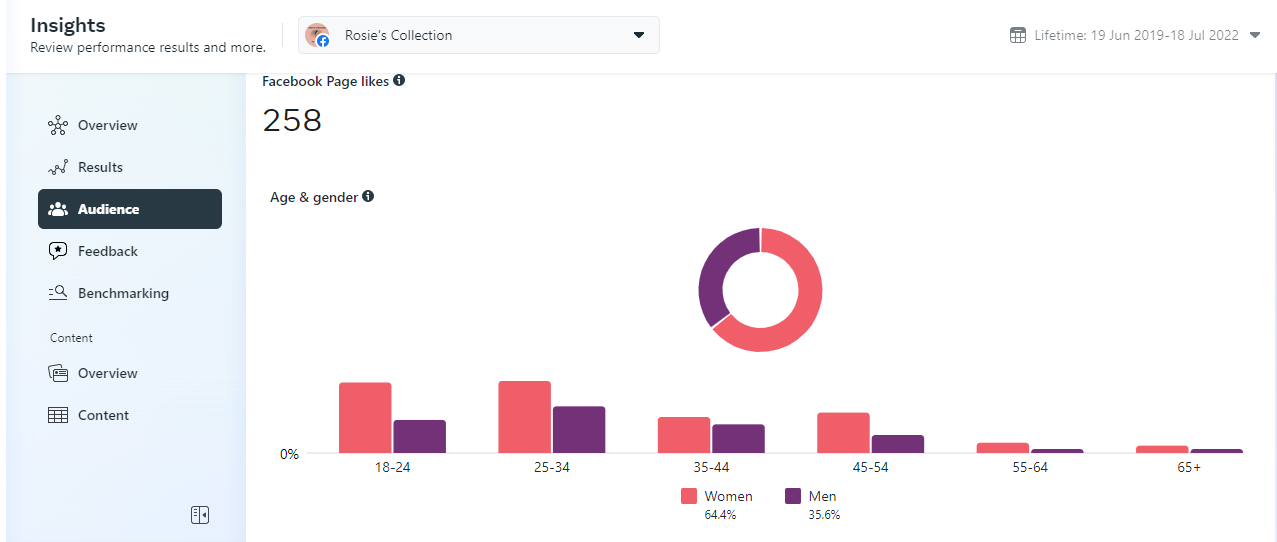Image resolution: width=1277 pixels, height=542 pixels.
Task: Click the Benchmarking magnifier icon
Action: pyautogui.click(x=58, y=294)
